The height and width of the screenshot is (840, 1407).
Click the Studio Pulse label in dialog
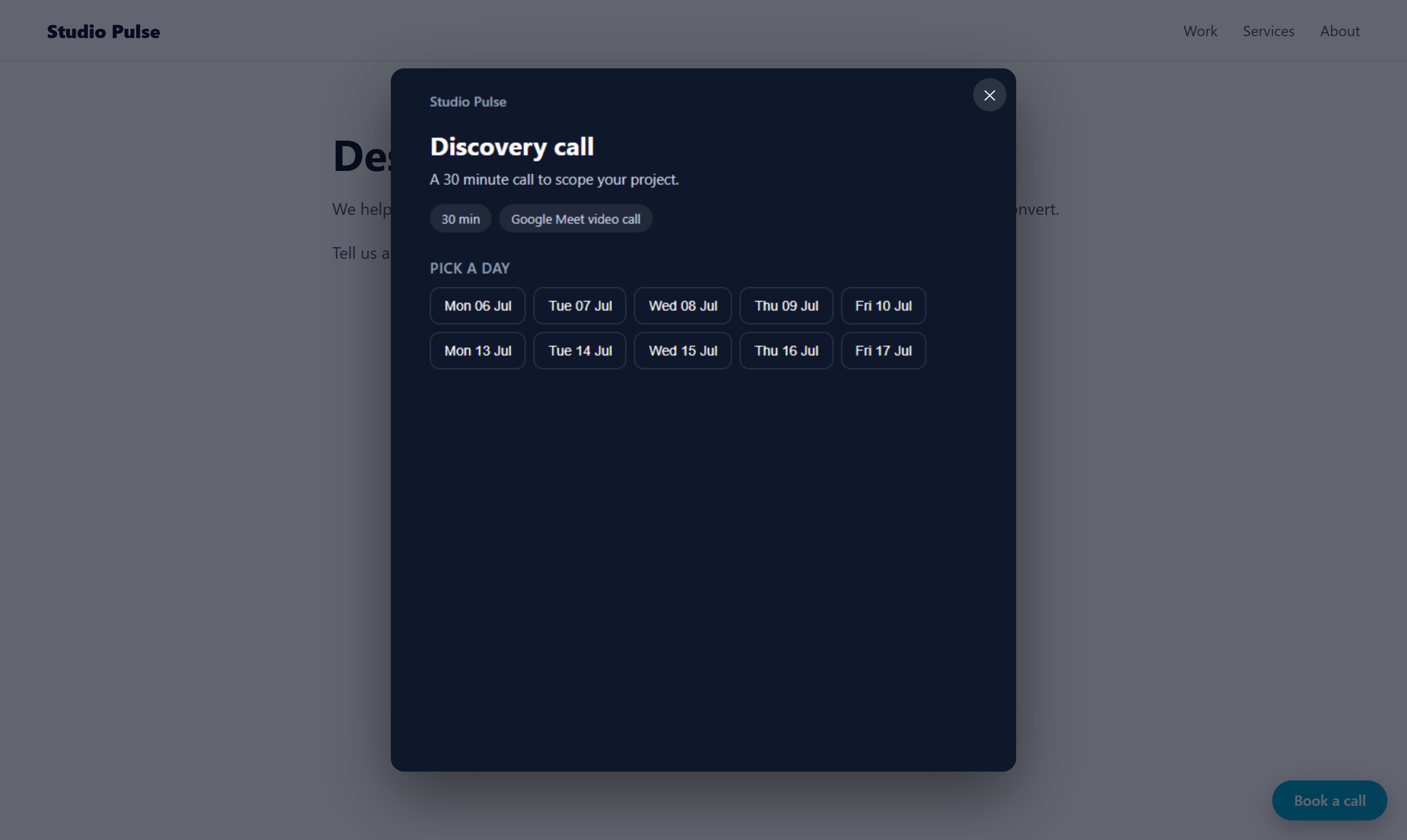[468, 102]
